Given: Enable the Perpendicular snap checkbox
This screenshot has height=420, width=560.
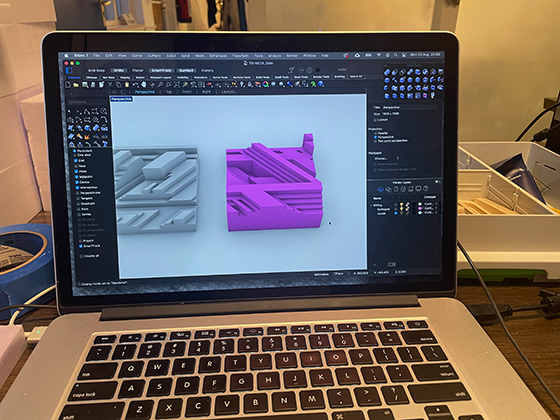Looking at the screenshot, I should coord(78,193).
